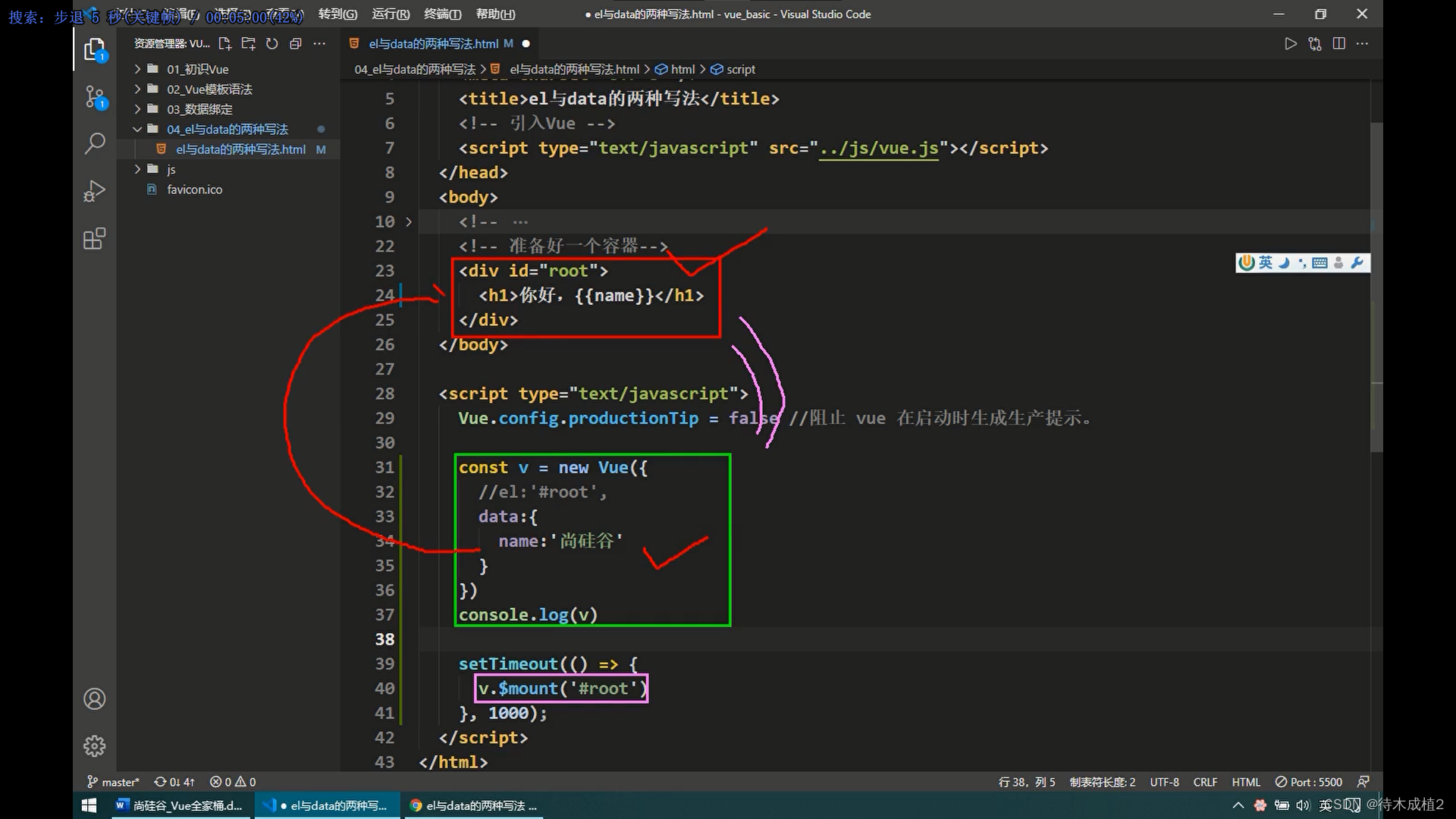Image resolution: width=1456 pixels, height=819 pixels.
Task: Create a new folder in Explorer
Action: 249,44
